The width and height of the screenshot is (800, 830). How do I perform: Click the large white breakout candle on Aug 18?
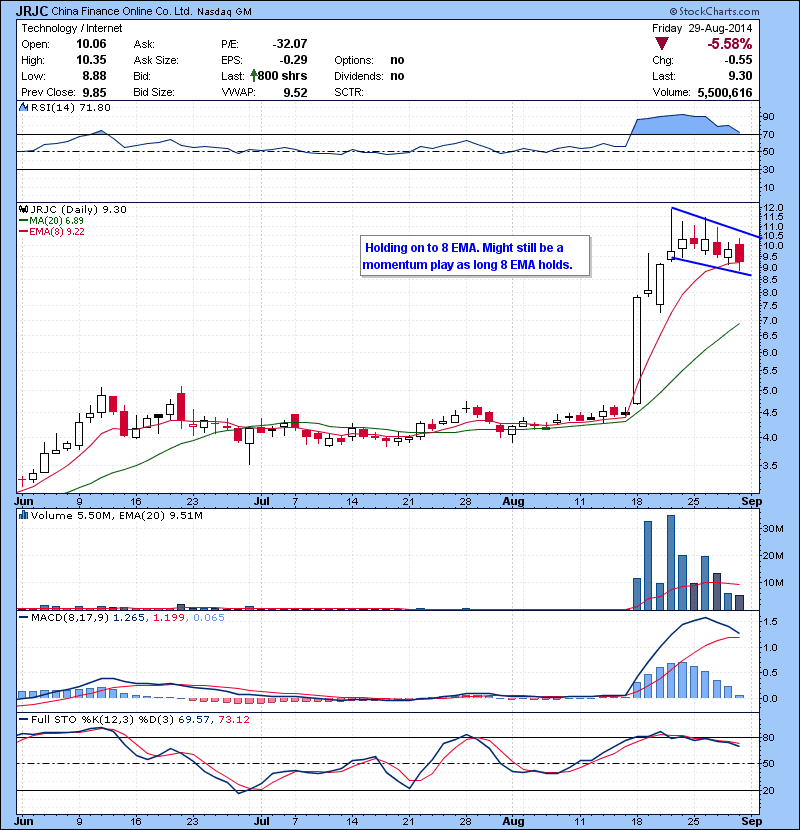coord(637,350)
